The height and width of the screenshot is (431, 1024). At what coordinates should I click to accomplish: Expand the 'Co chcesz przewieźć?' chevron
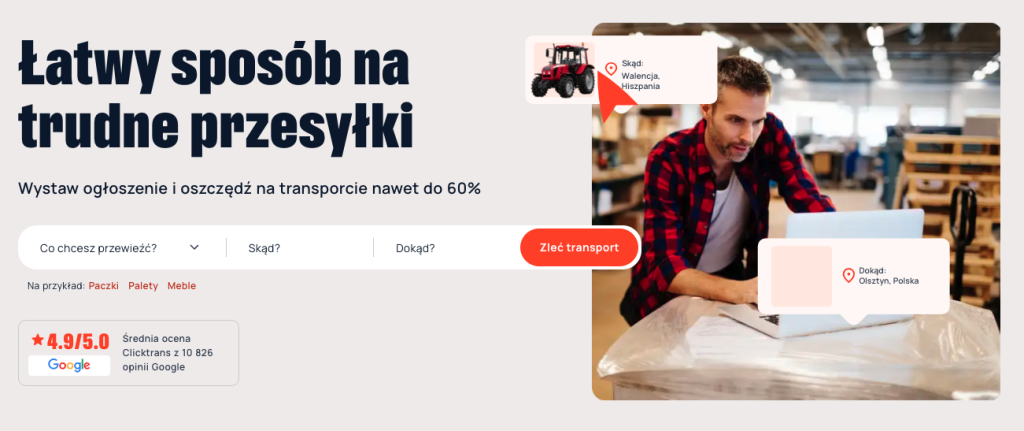(x=194, y=247)
